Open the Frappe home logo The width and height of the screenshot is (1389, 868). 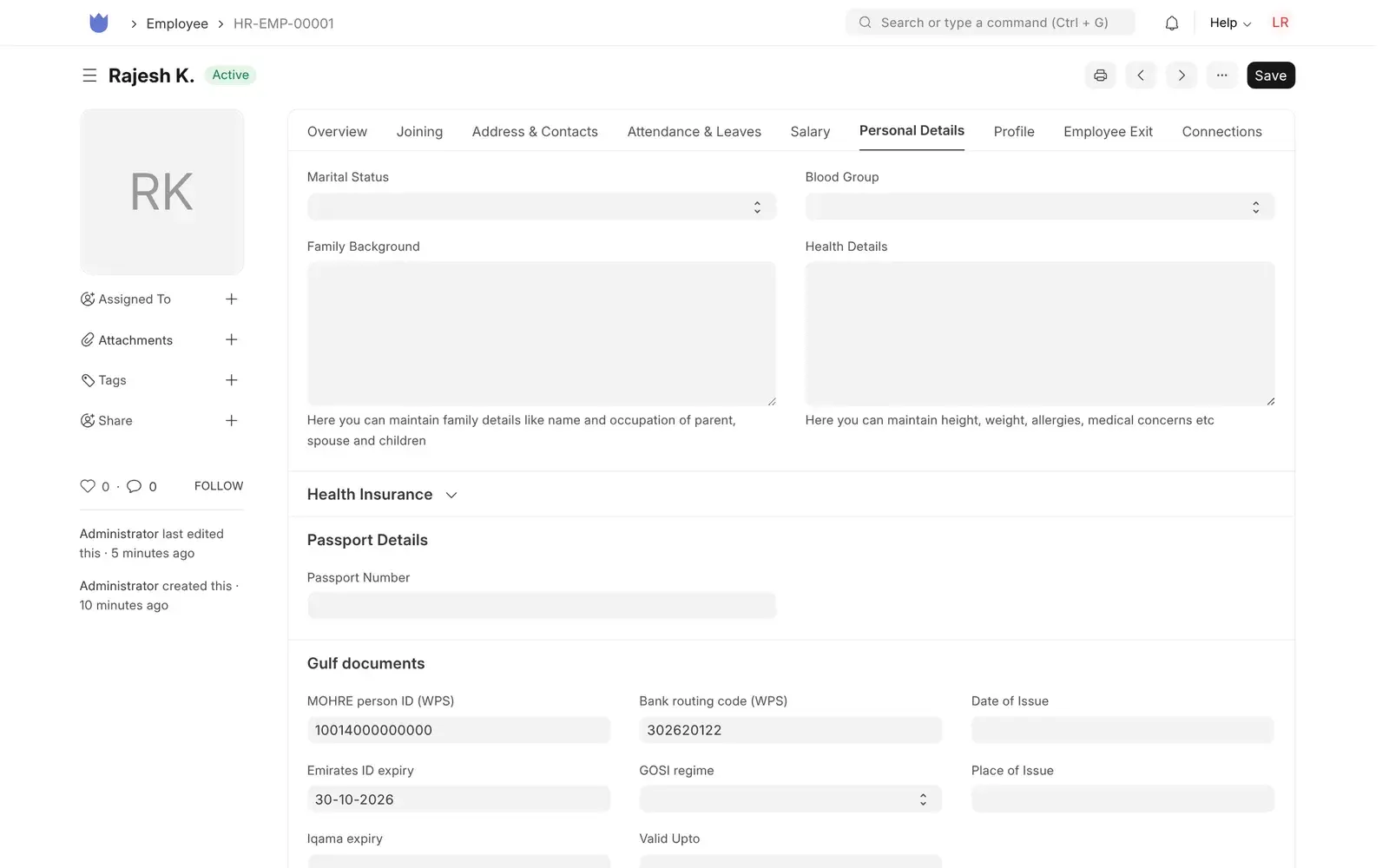[99, 23]
